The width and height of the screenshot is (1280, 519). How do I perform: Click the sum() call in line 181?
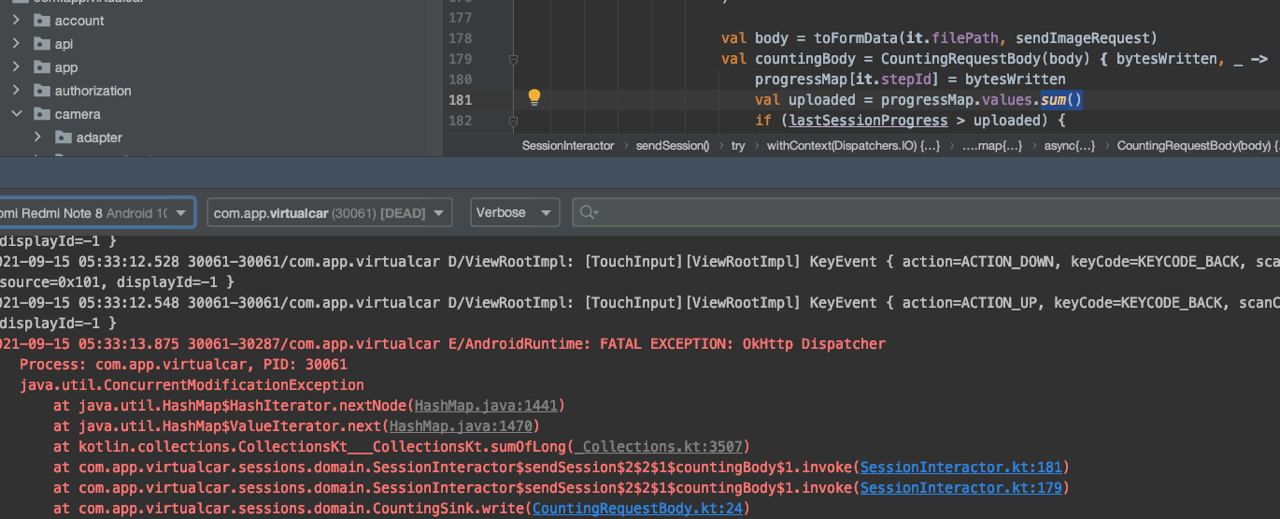[1061, 100]
